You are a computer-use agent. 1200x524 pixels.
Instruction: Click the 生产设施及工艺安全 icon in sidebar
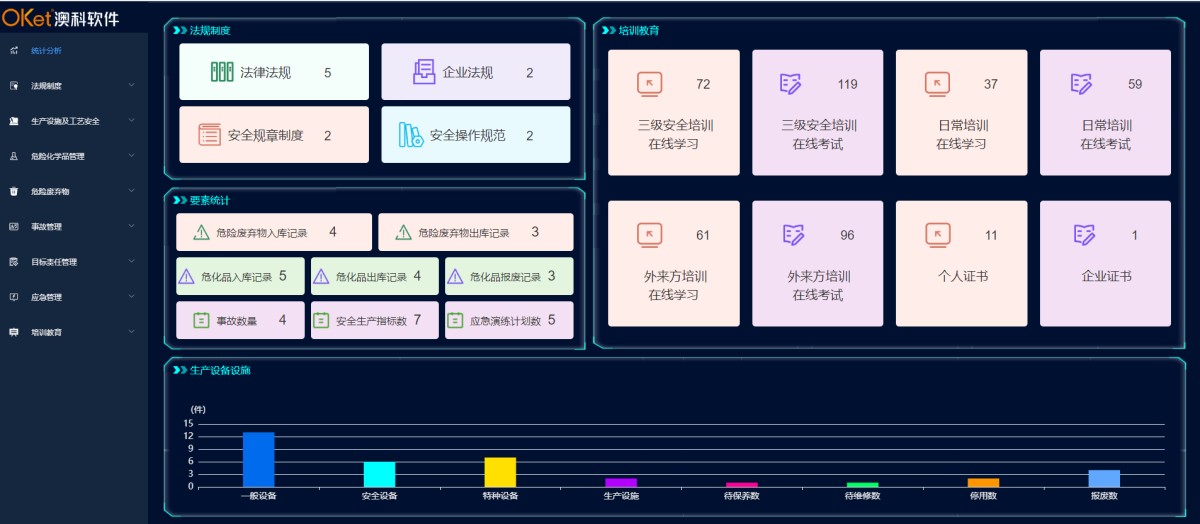pyautogui.click(x=13, y=121)
